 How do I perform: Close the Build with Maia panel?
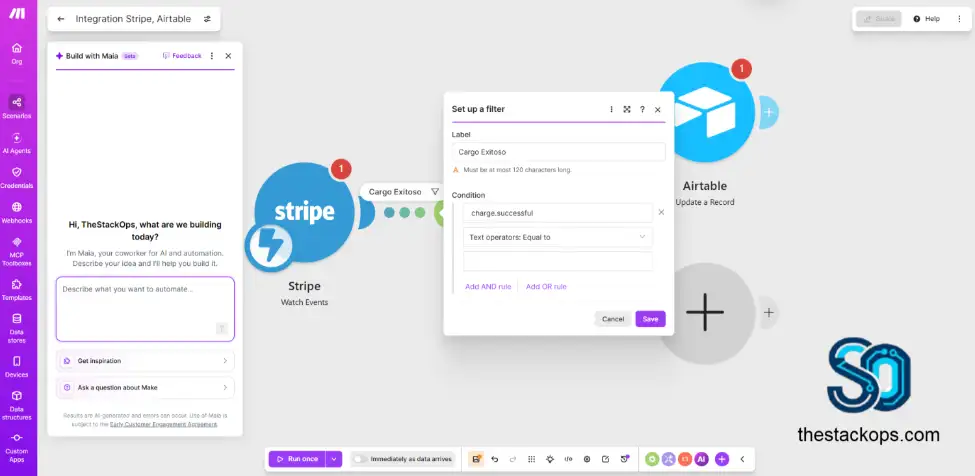[x=228, y=56]
